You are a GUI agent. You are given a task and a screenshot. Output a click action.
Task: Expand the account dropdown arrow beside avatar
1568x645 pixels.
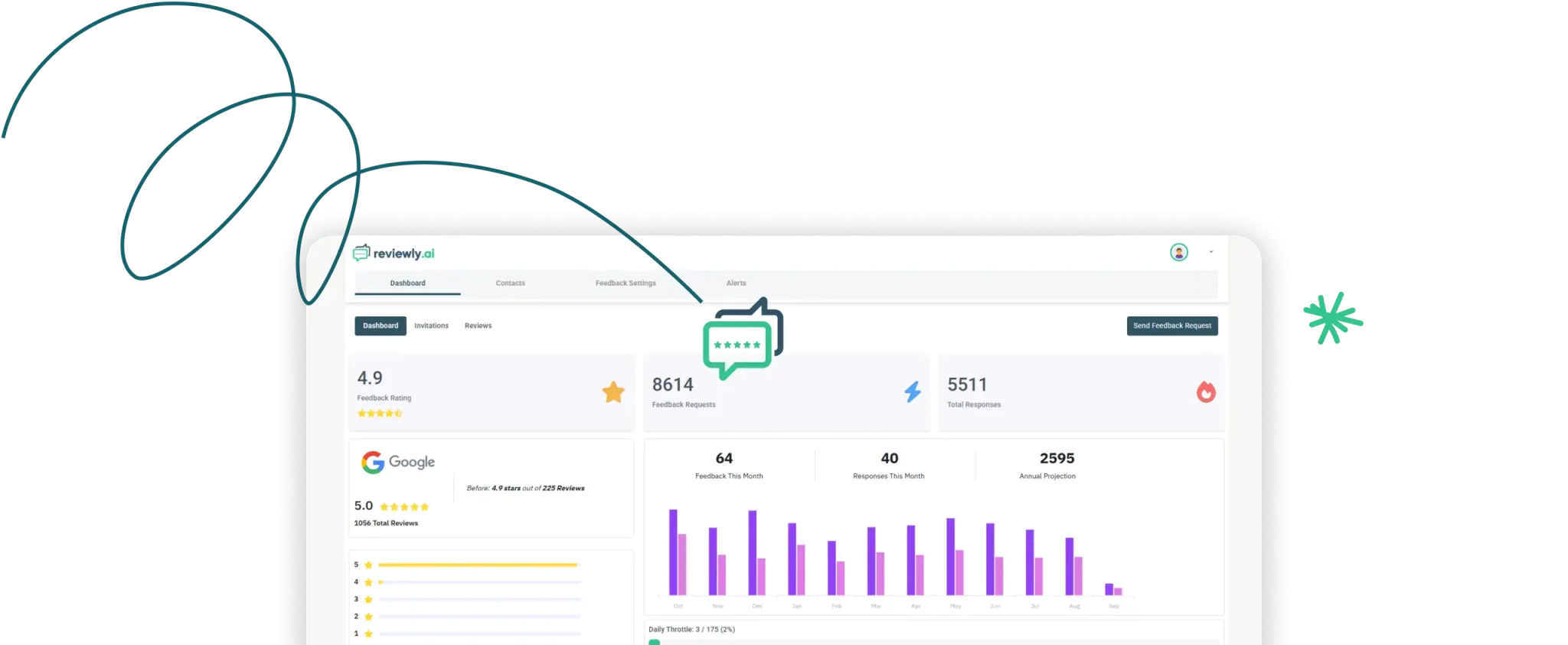click(1211, 252)
